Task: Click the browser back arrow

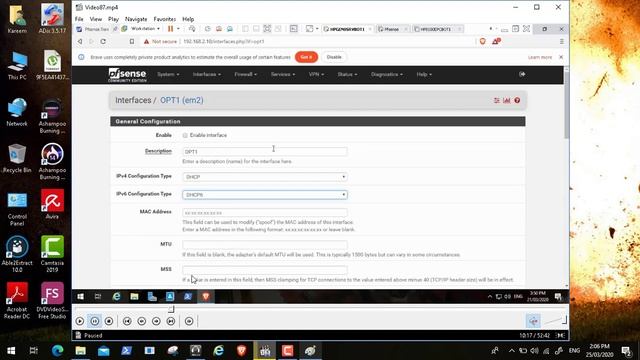Action: 80,42
